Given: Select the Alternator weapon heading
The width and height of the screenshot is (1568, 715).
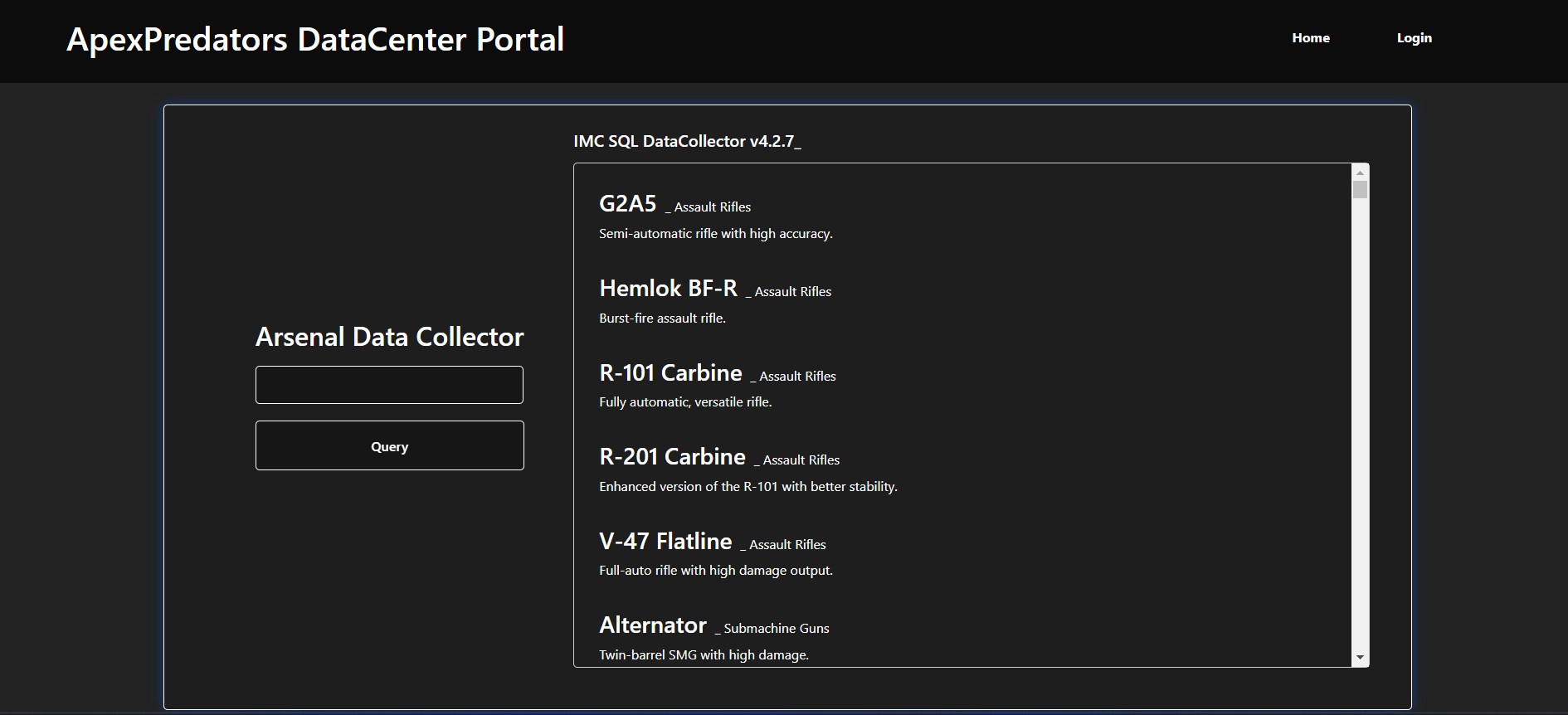Looking at the screenshot, I should [653, 625].
